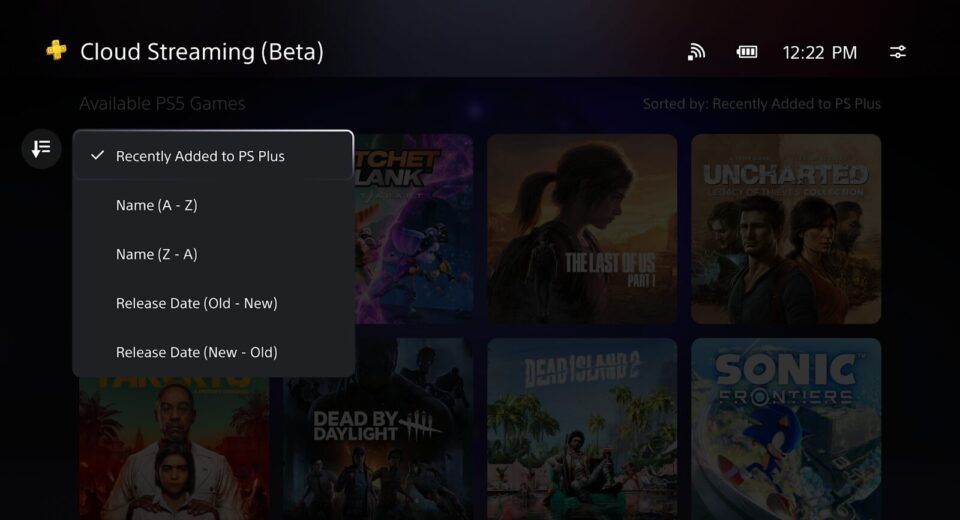Sort by Release Date (Old - New)
Image resolution: width=960 pixels, height=520 pixels.
213,303
